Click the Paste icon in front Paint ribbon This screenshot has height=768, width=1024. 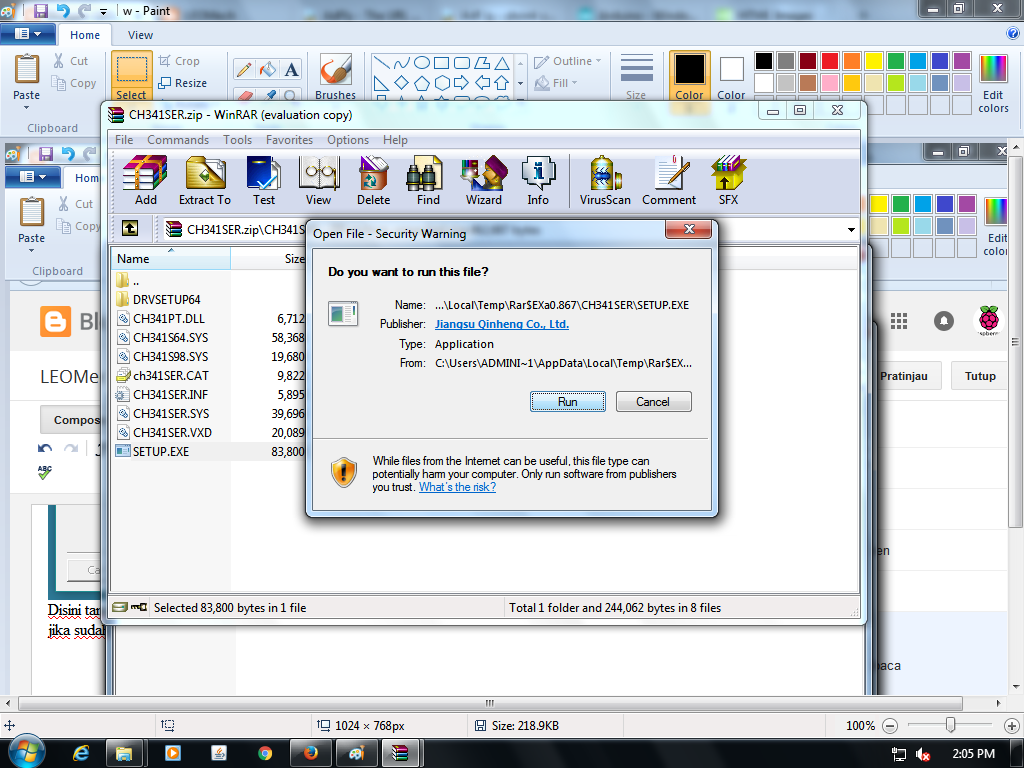(27, 69)
